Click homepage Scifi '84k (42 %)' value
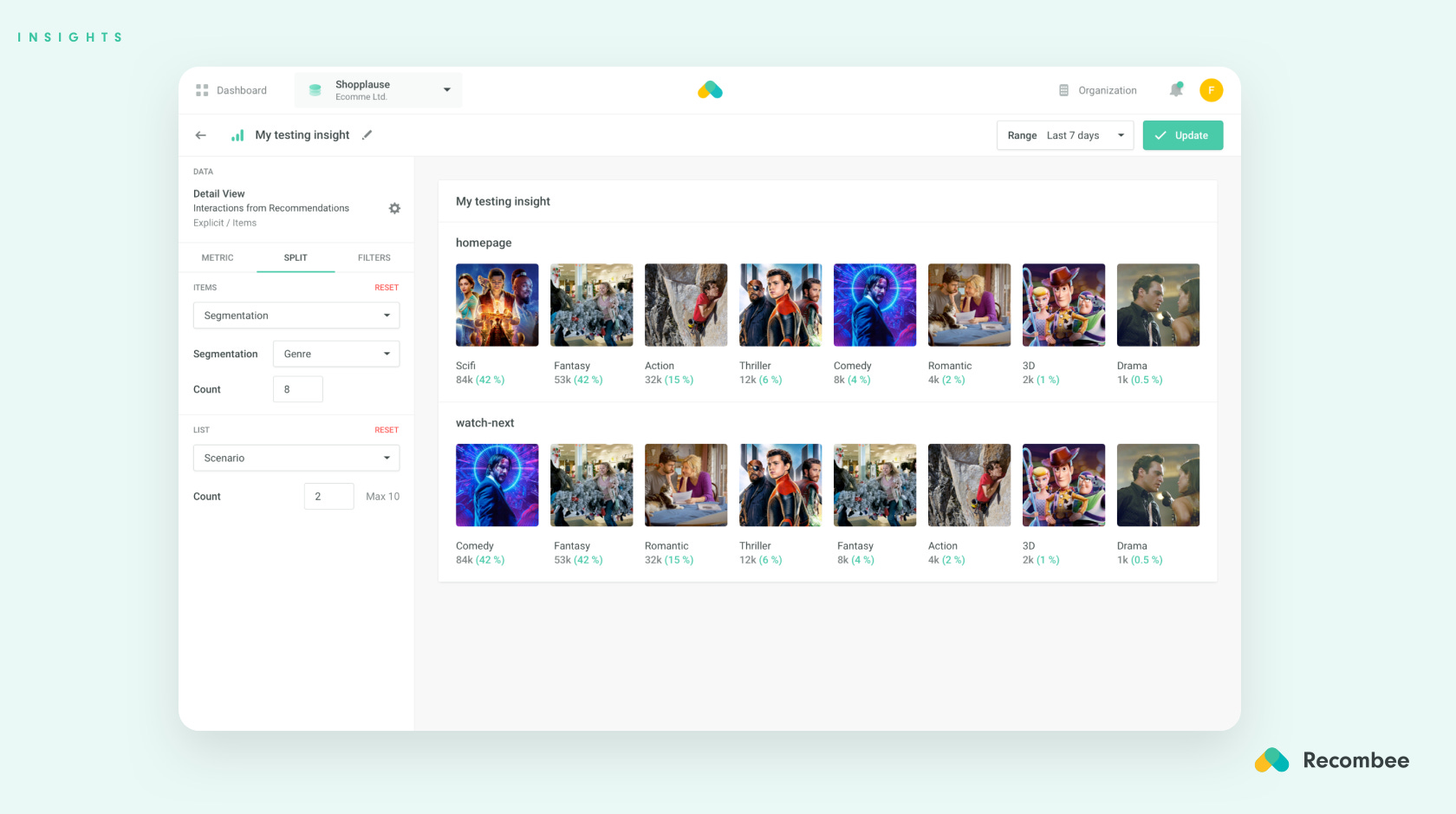 (x=480, y=380)
